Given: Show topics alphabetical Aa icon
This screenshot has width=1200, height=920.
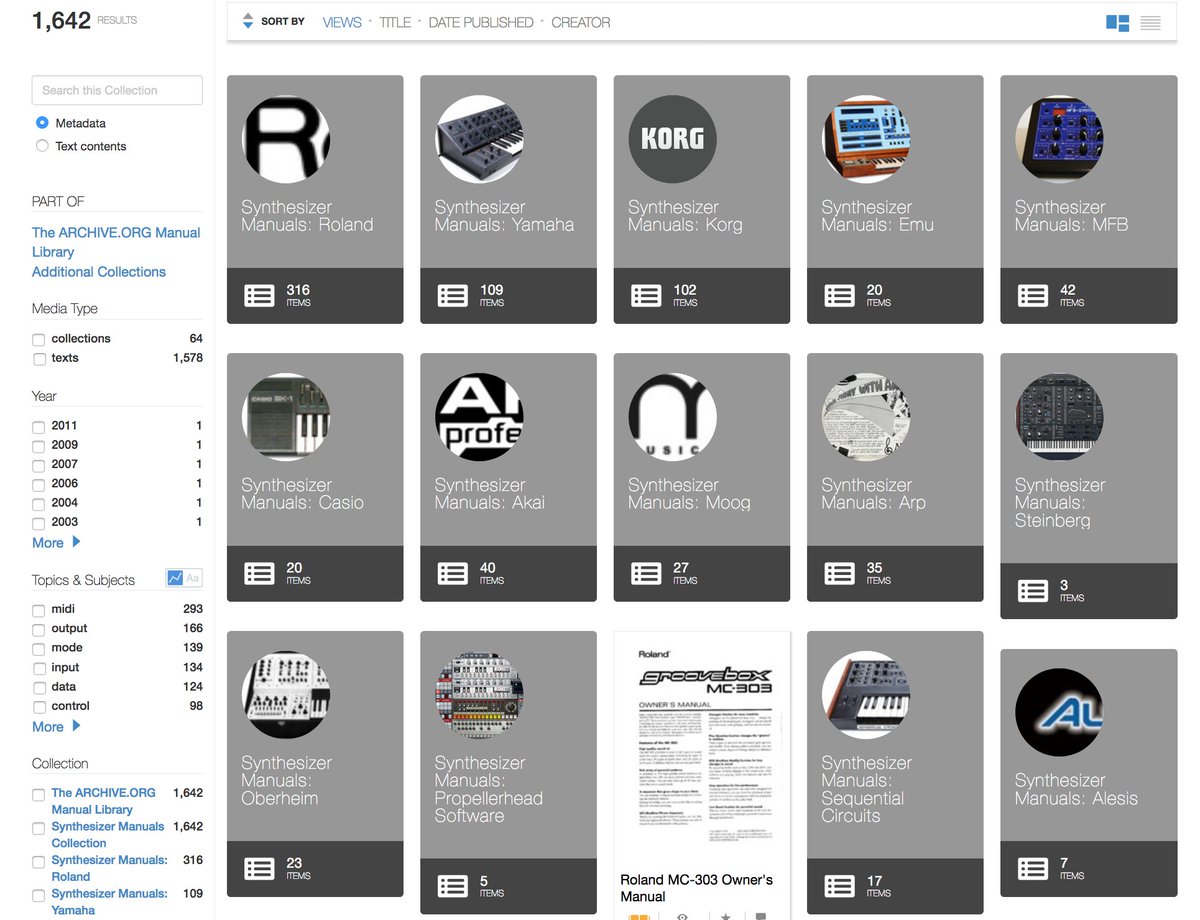Looking at the screenshot, I should [x=193, y=578].
